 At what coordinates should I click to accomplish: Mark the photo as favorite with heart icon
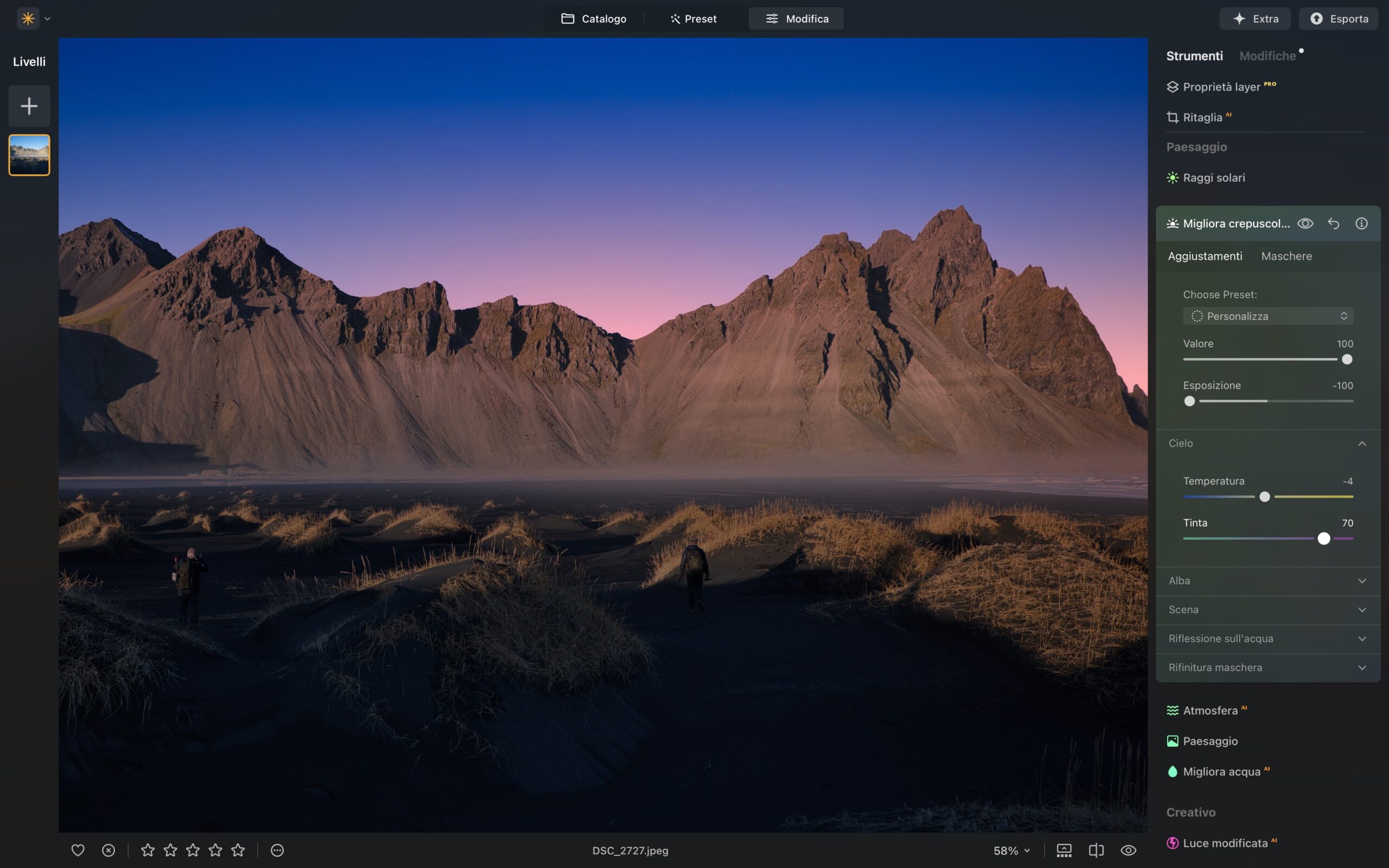pos(78,850)
